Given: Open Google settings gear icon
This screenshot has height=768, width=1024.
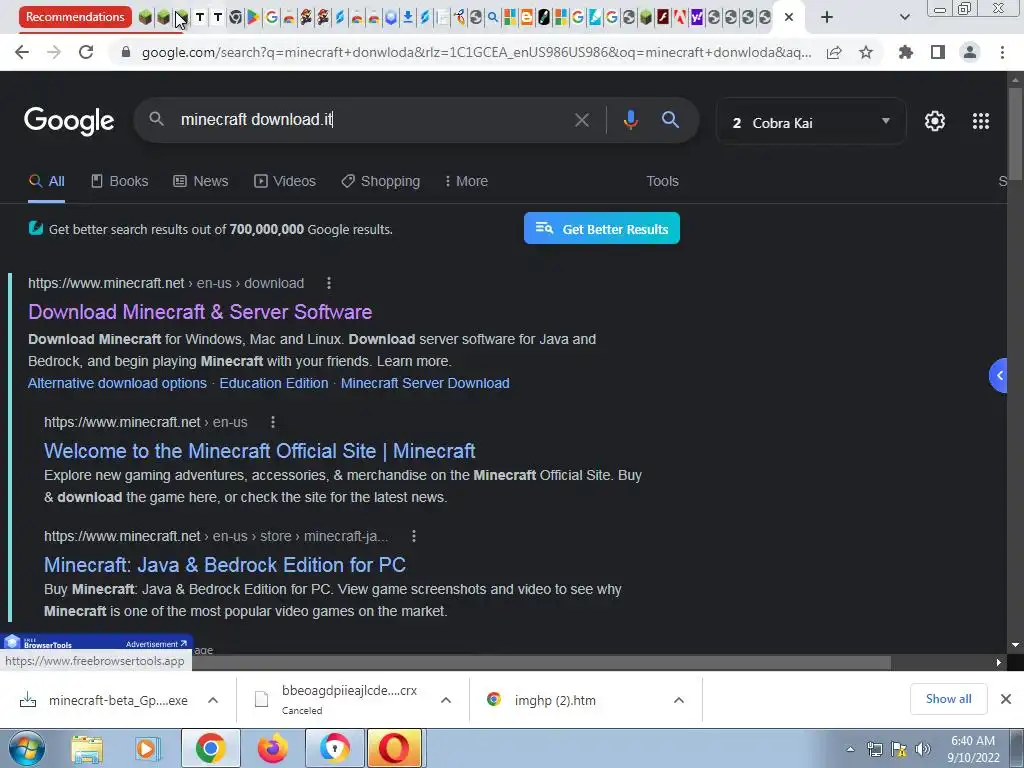Looking at the screenshot, I should (x=935, y=121).
